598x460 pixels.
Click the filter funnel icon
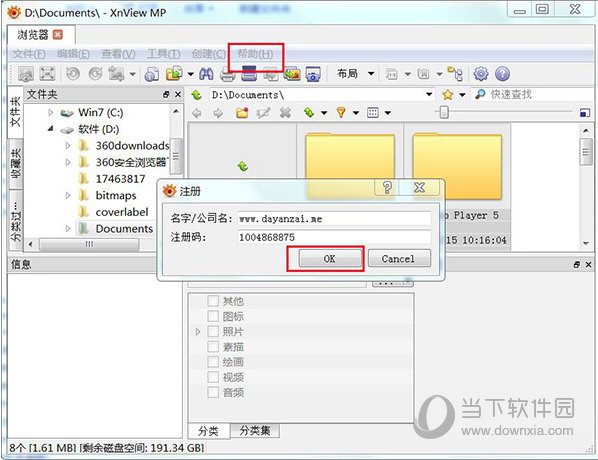(x=341, y=113)
